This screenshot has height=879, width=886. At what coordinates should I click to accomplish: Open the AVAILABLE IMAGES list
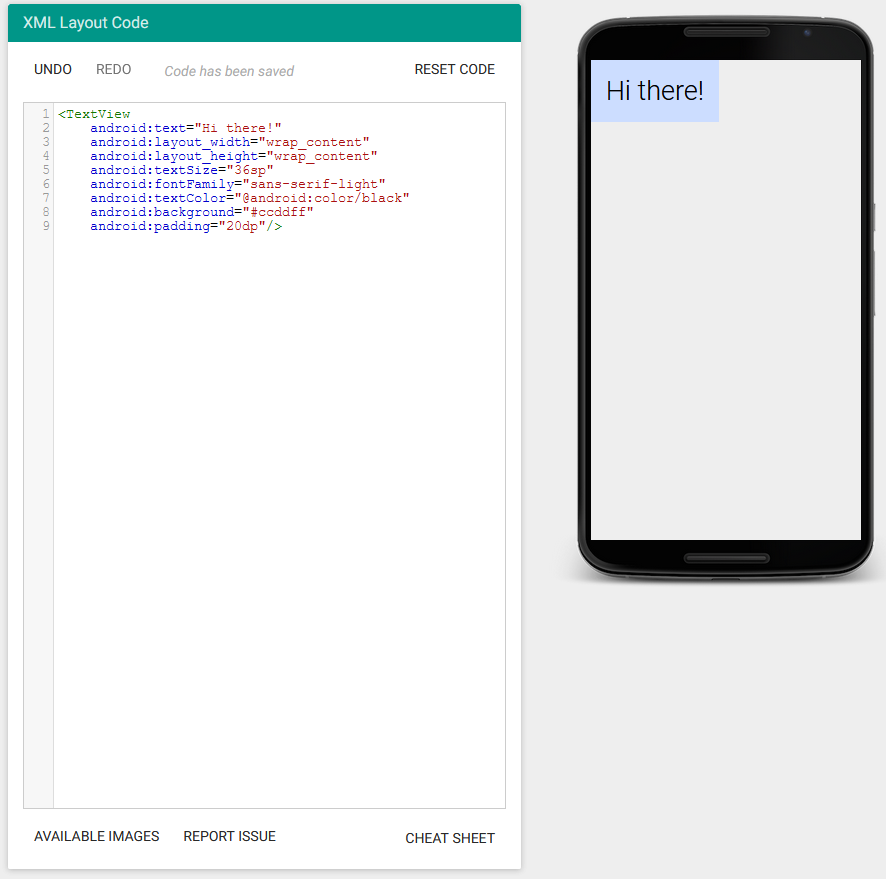[96, 836]
